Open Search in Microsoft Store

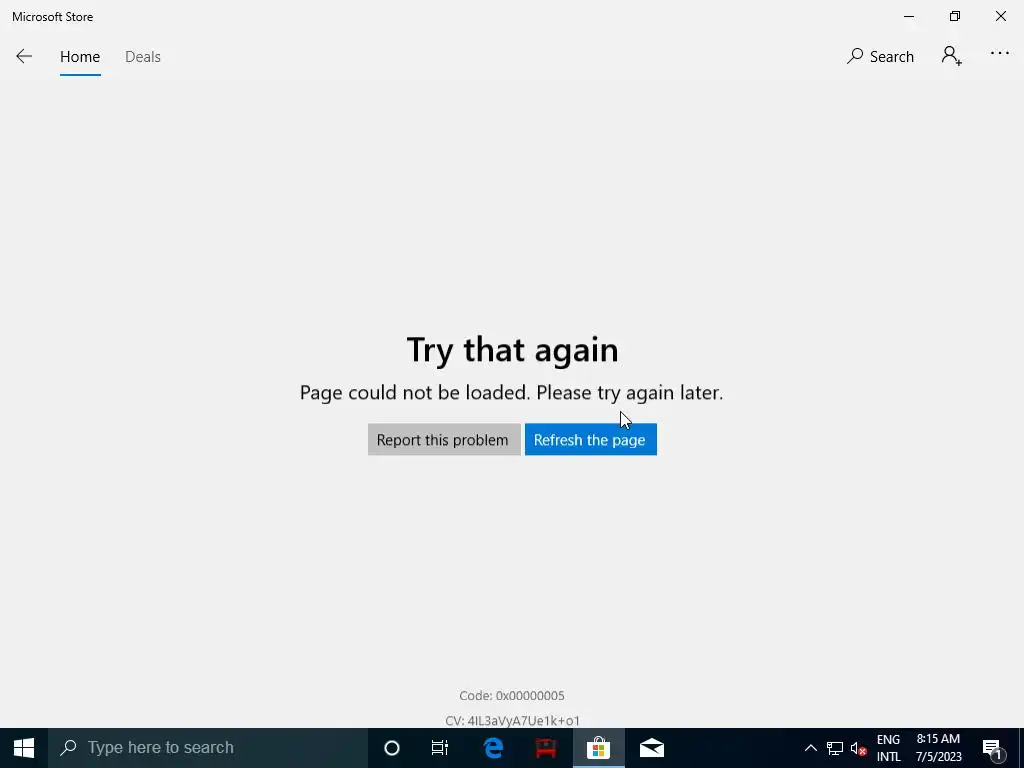(880, 57)
